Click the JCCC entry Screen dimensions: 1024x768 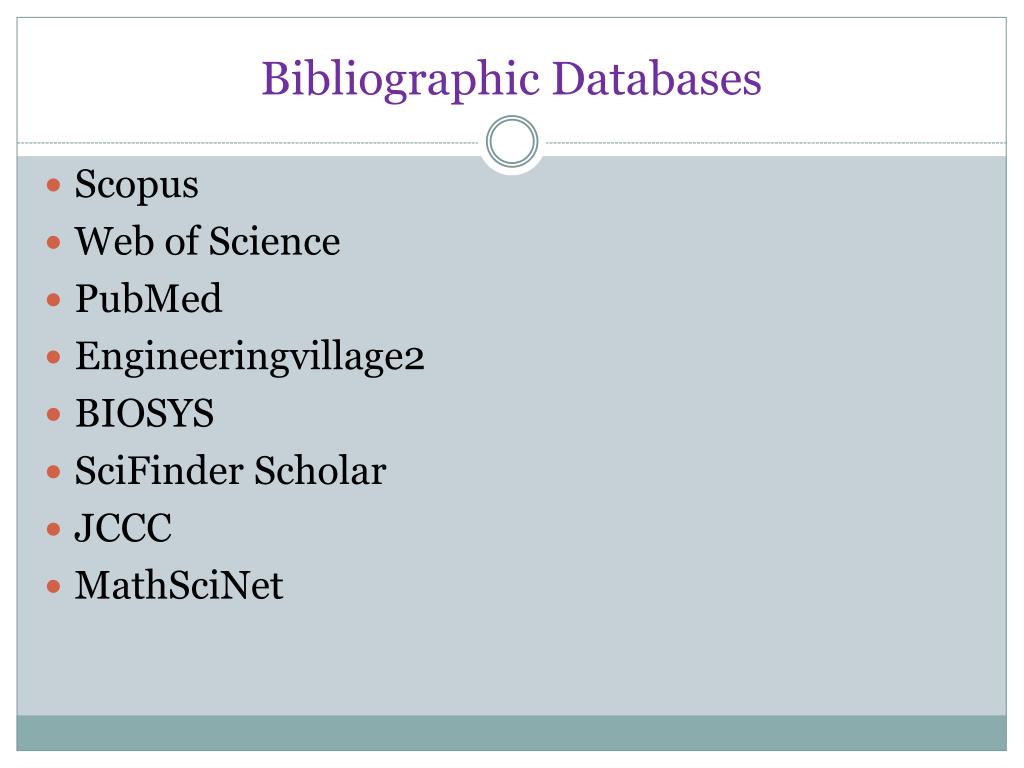pos(123,528)
